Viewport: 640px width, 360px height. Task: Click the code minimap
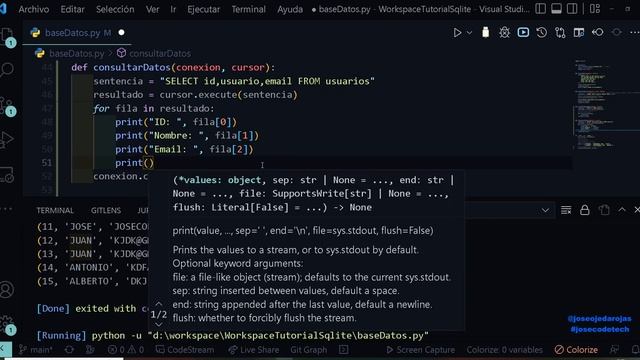pyautogui.click(x=606, y=106)
